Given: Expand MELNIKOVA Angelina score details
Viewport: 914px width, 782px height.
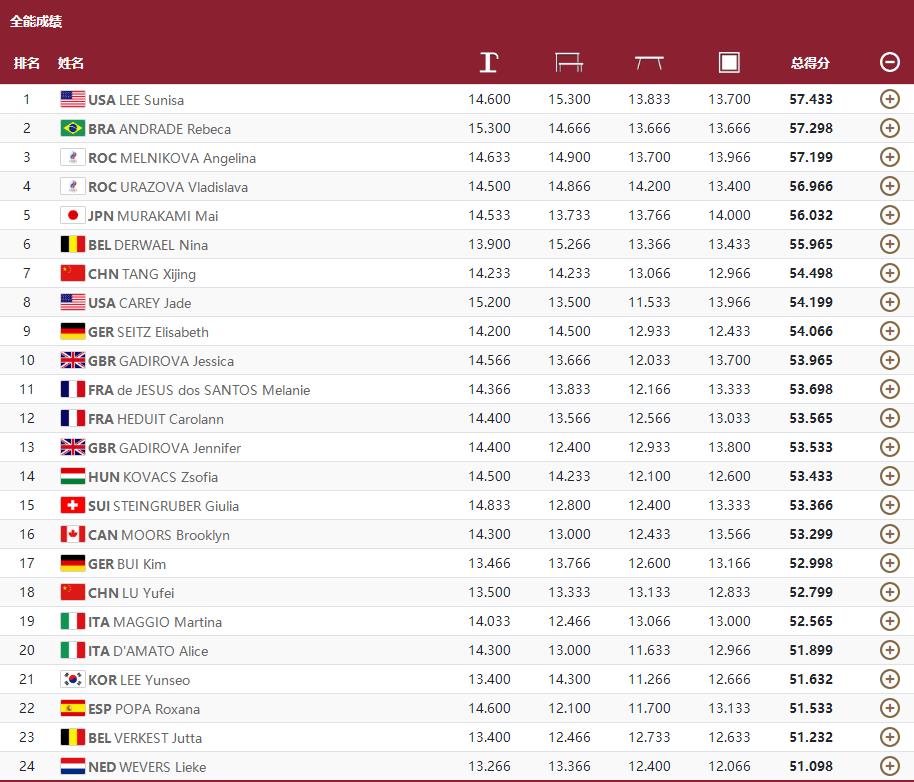Looking at the screenshot, I should point(890,157).
